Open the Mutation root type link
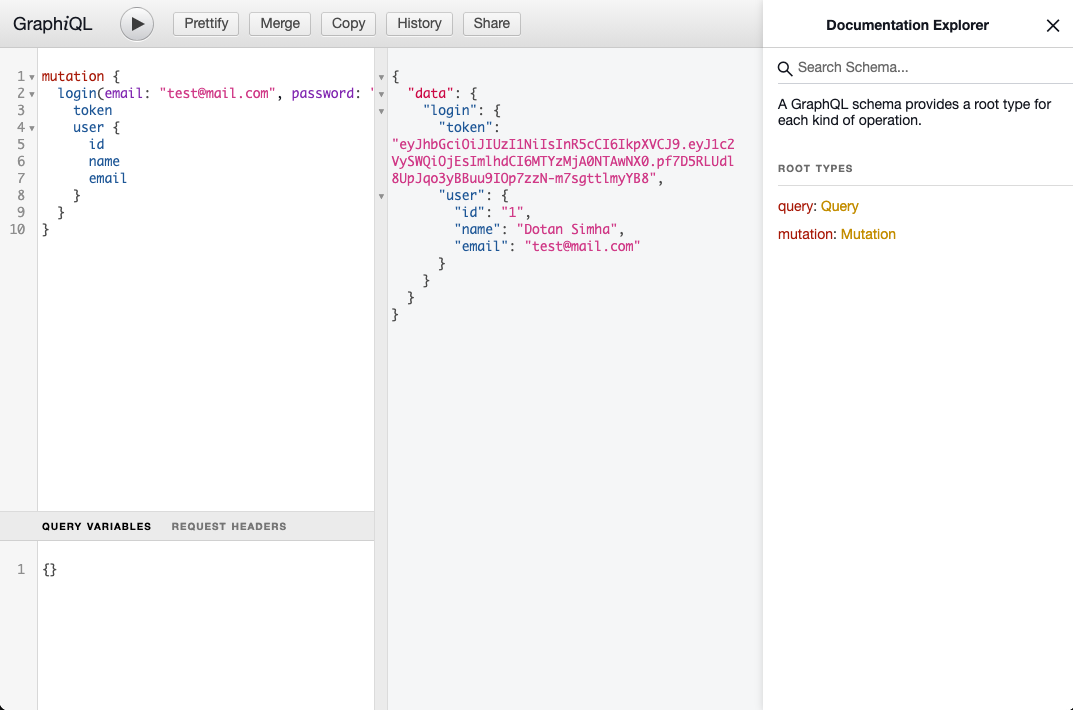This screenshot has width=1073, height=710. [x=868, y=235]
